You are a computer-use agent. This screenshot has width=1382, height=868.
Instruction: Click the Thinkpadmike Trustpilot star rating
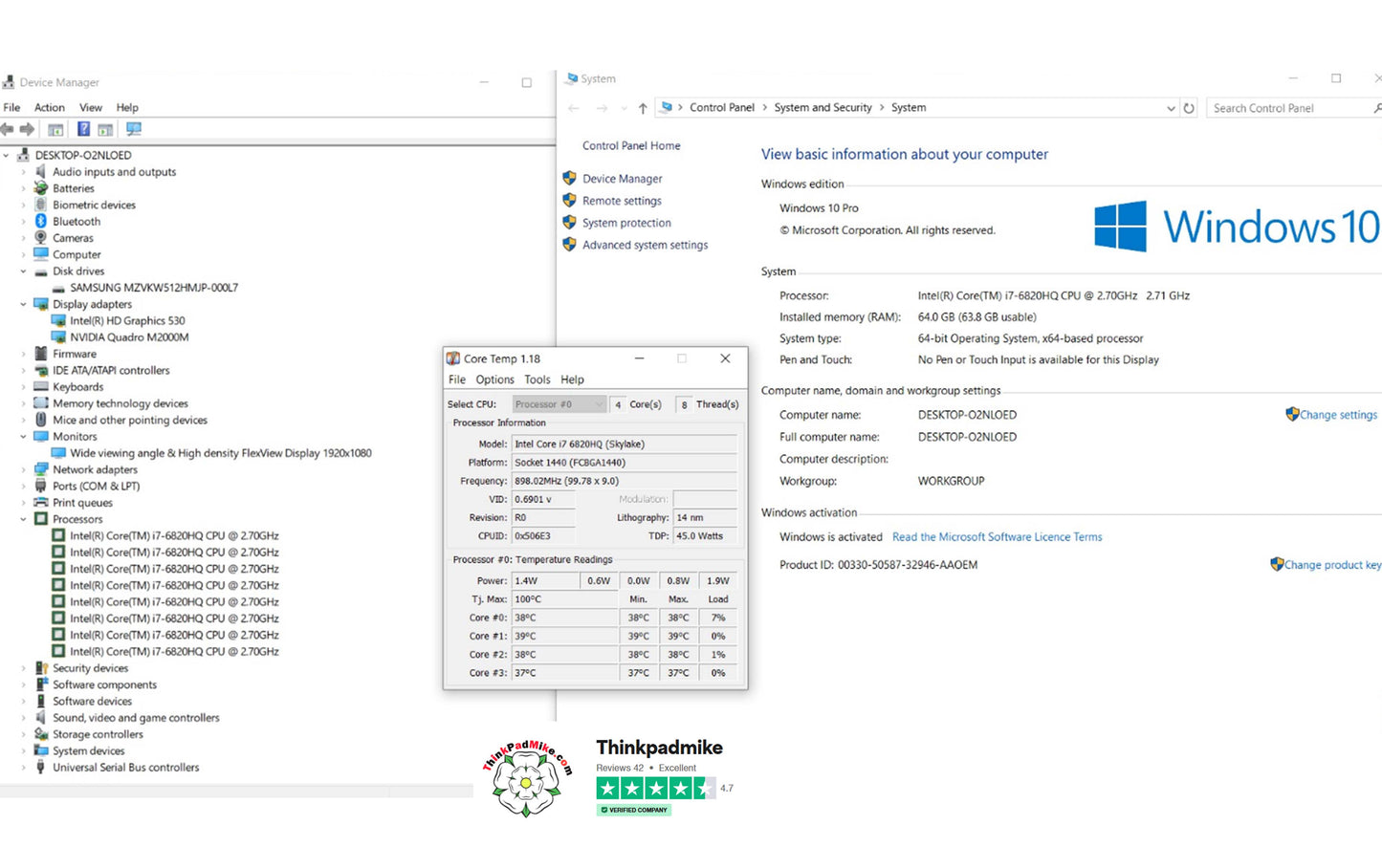655,789
